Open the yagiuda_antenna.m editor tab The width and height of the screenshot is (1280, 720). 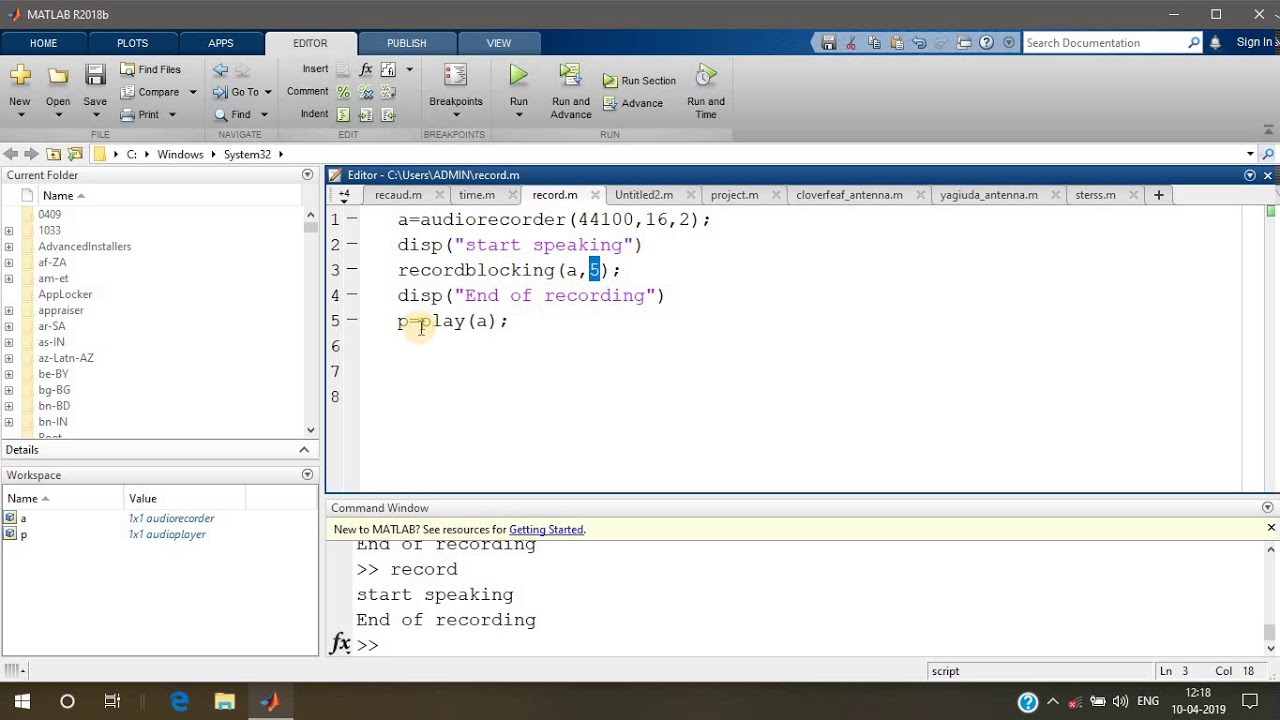click(x=988, y=195)
